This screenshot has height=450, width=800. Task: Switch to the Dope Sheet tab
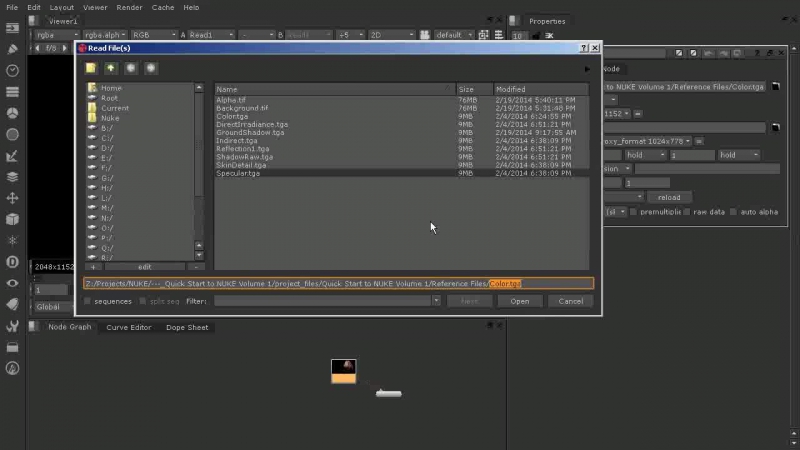coord(187,328)
